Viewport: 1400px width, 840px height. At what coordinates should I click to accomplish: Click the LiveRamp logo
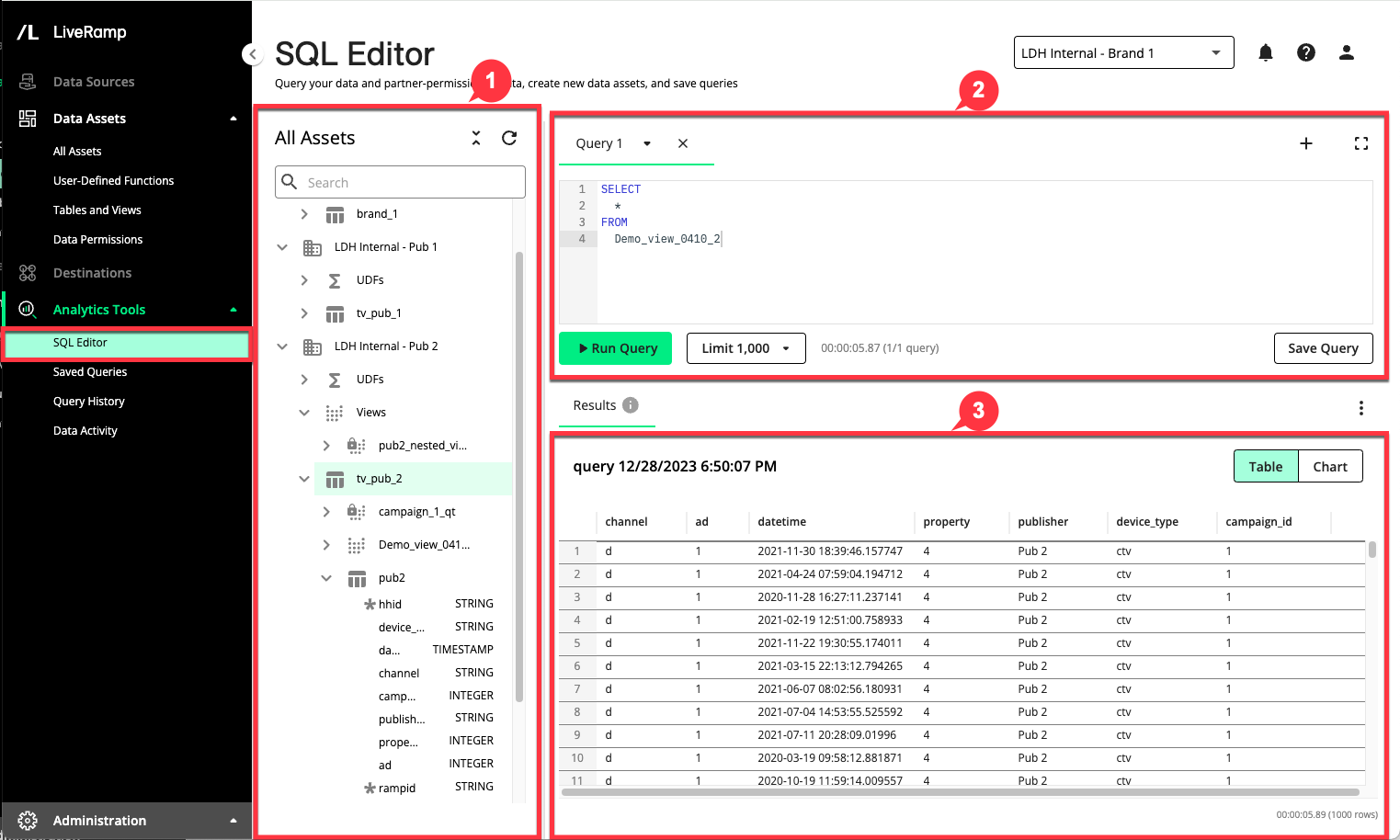click(x=72, y=32)
